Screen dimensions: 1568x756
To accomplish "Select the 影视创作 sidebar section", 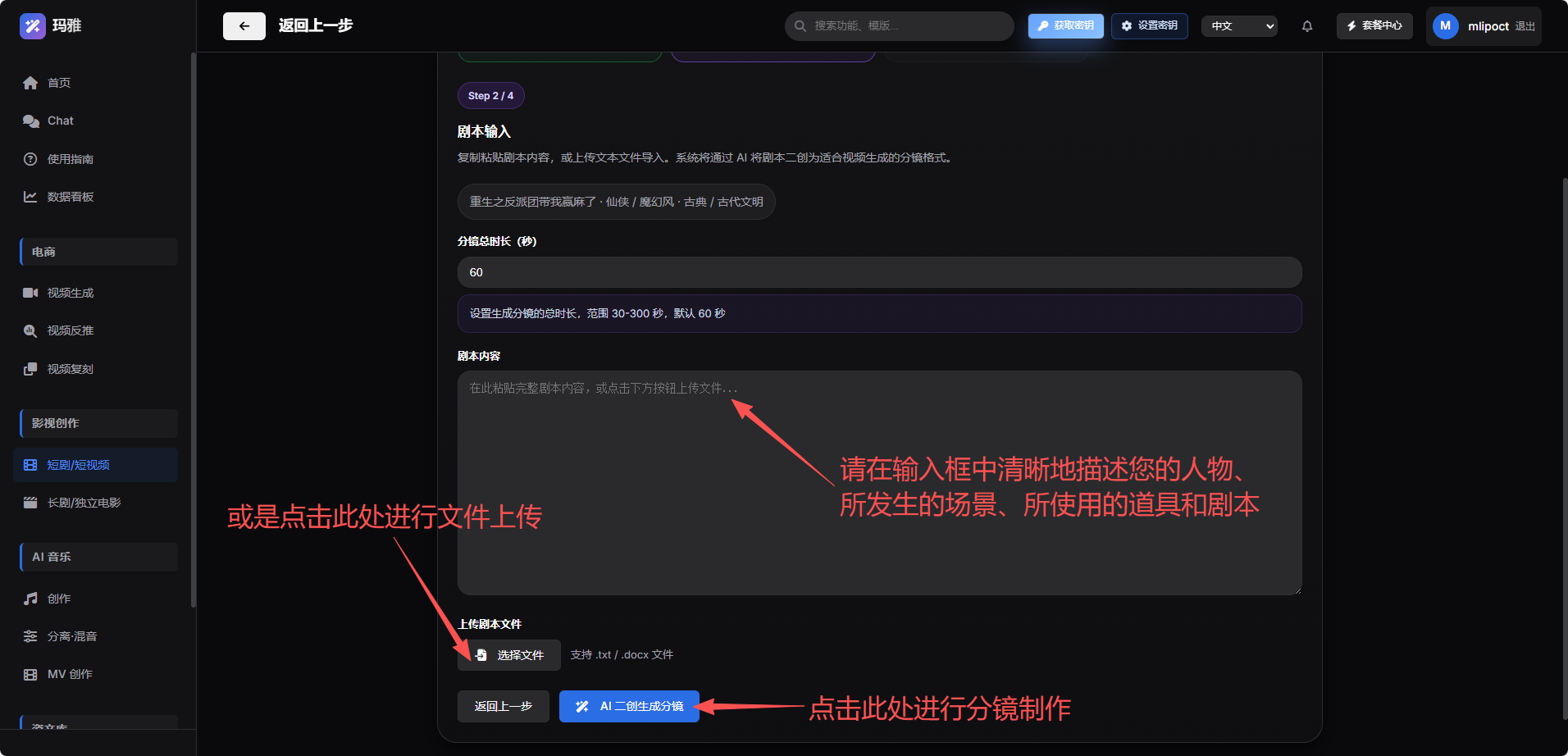I will [98, 423].
